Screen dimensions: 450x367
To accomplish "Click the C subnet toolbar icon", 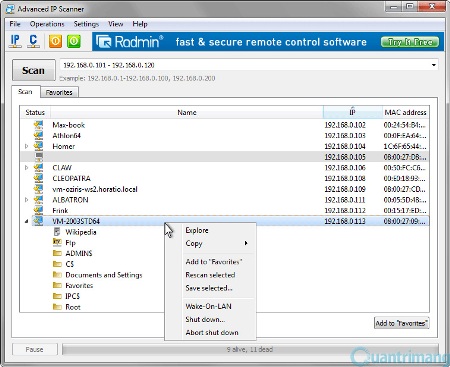I will 33,41.
